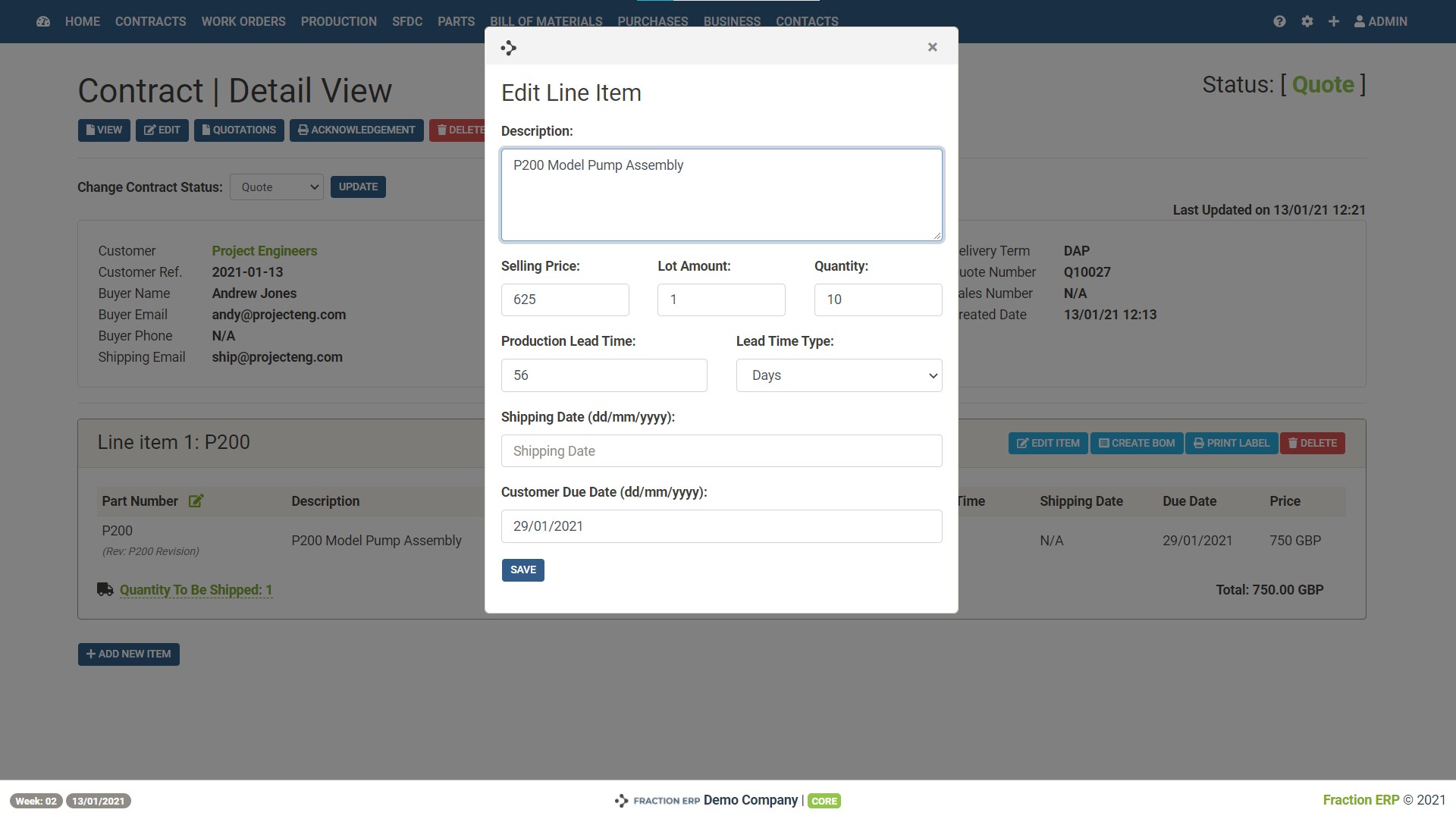The height and width of the screenshot is (819, 1456).
Task: Open the help question mark icon
Action: coord(1279,21)
